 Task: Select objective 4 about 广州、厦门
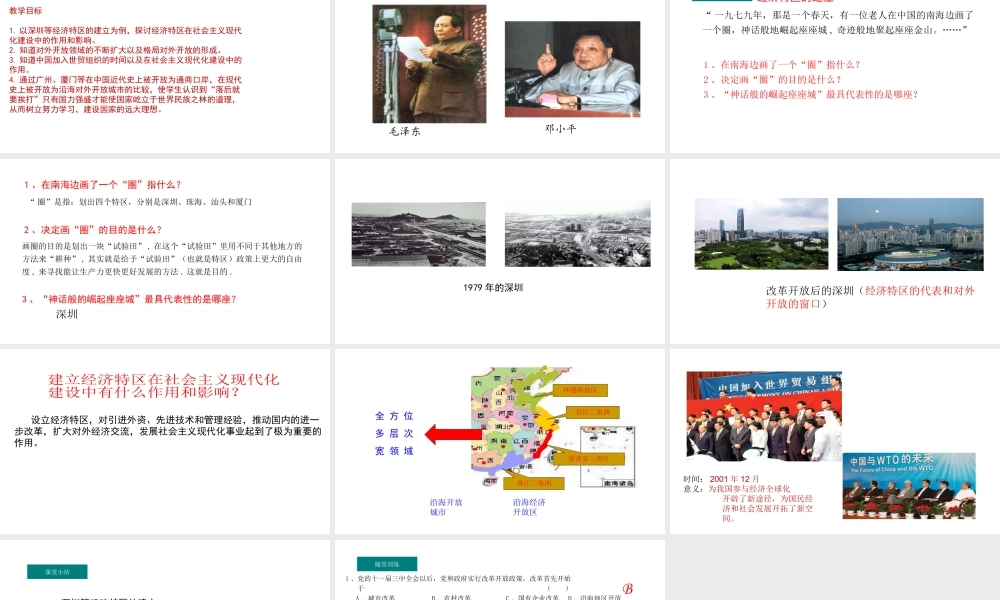(x=126, y=94)
